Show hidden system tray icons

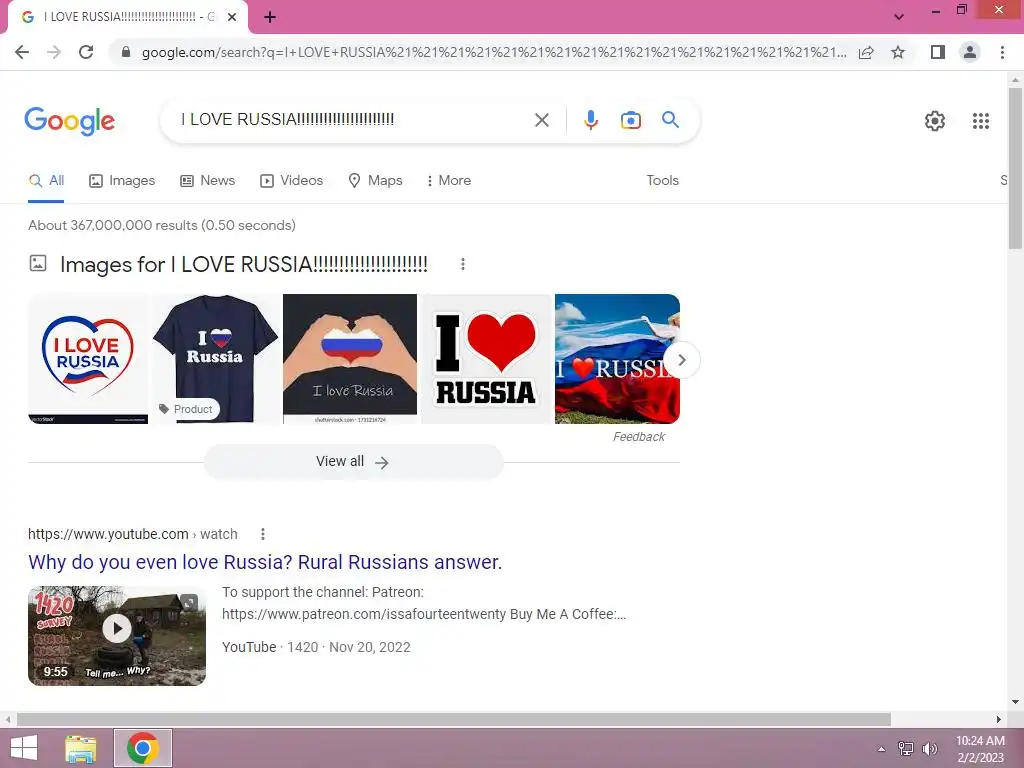click(881, 749)
